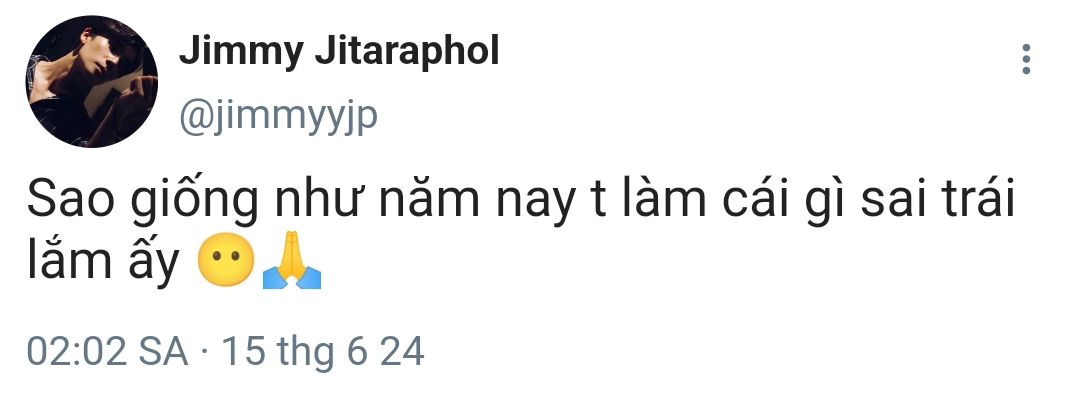Open Jimmy Jitaraphol's profile picture
This screenshot has width=1080, height=402.
pos(92,81)
